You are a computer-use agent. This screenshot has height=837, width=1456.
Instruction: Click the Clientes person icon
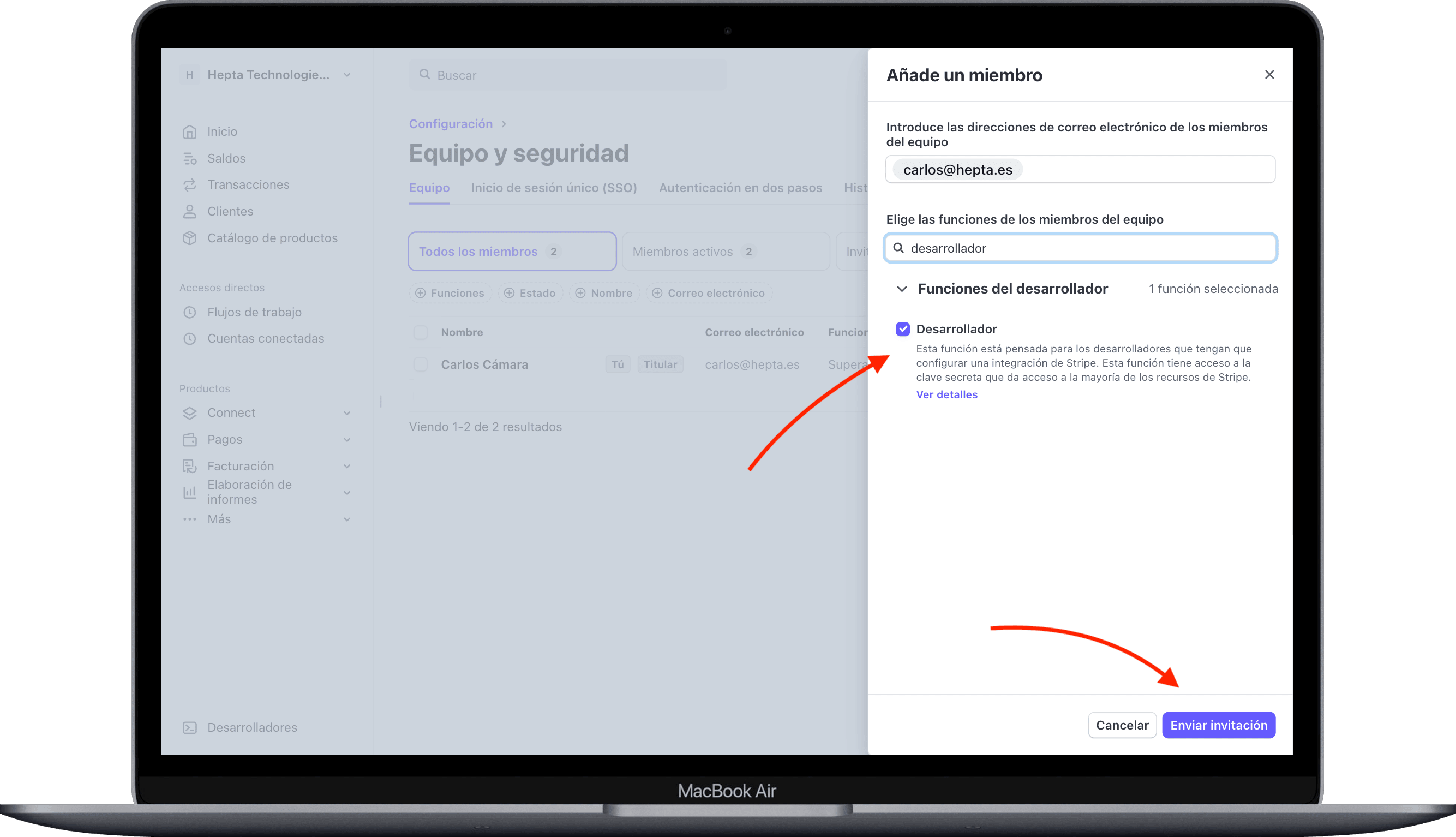[190, 212]
